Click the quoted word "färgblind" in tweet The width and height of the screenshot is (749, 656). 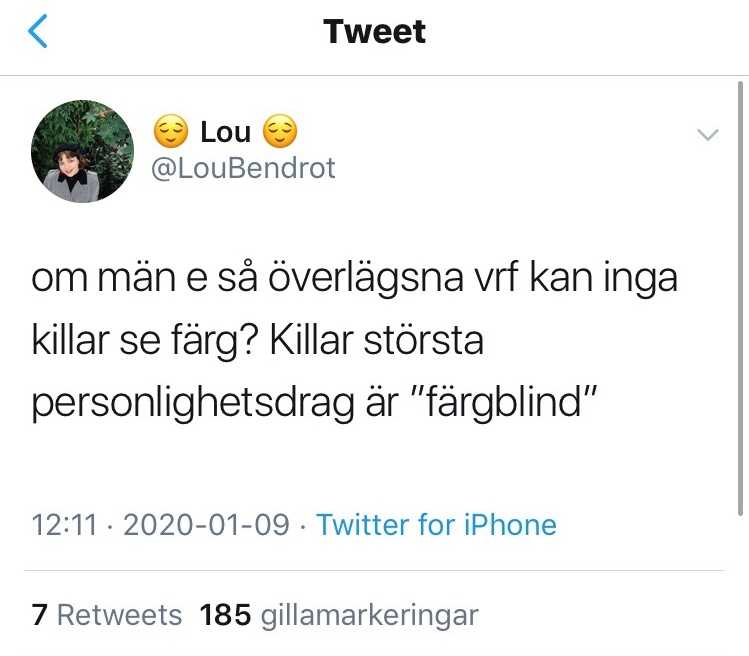(508, 402)
